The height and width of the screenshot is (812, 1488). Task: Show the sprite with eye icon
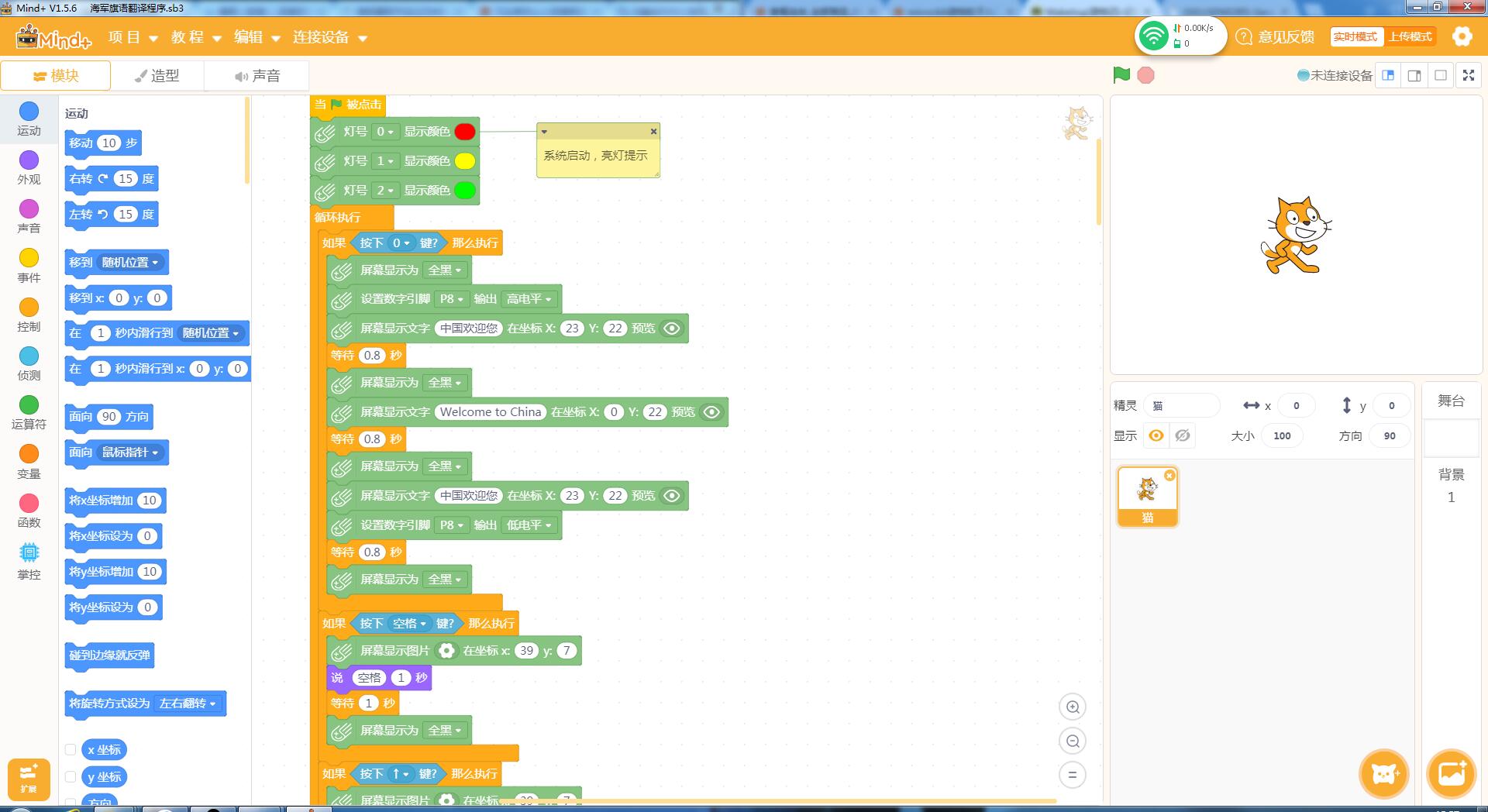[x=1156, y=435]
